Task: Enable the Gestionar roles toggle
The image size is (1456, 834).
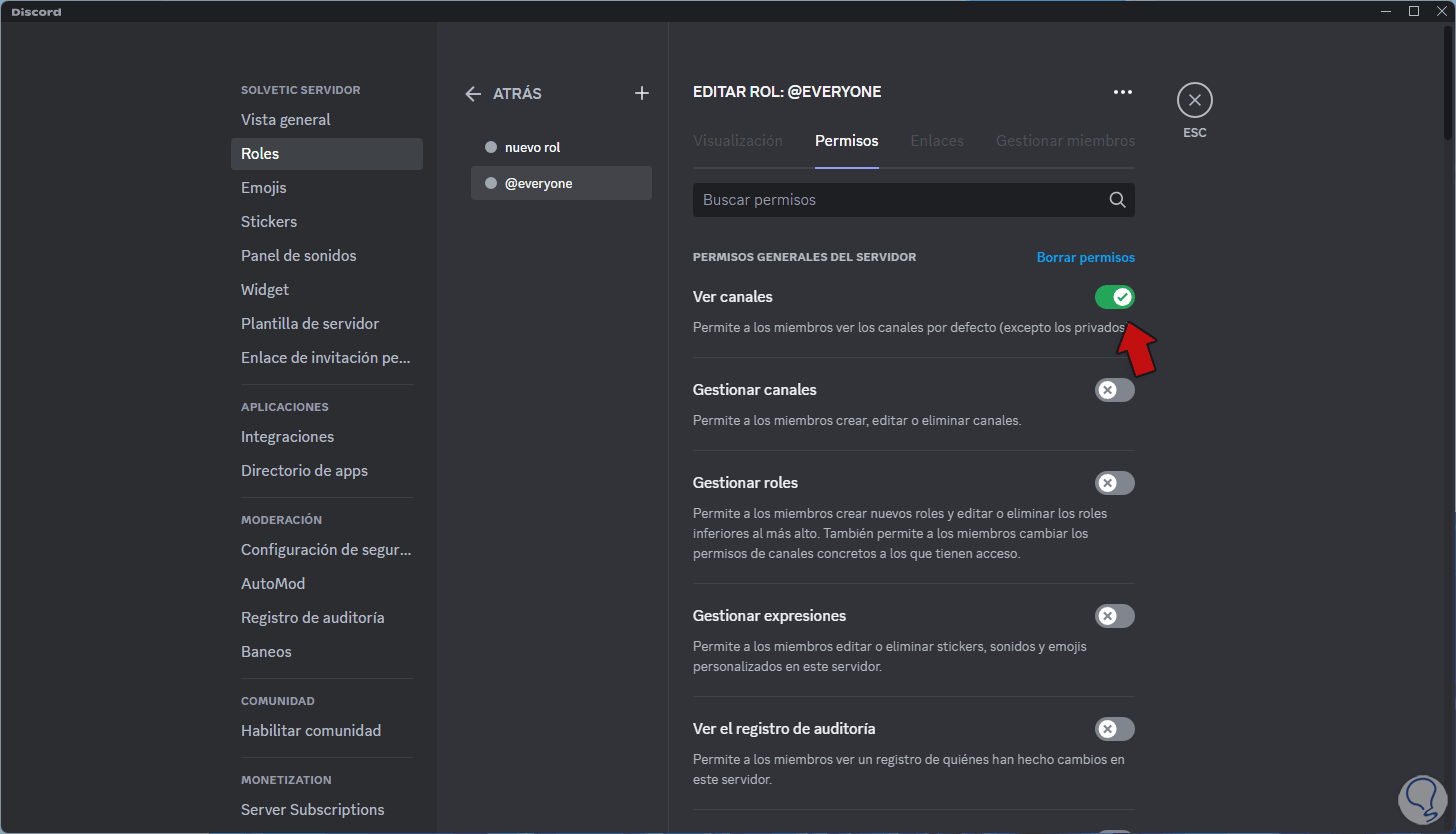Action: 1114,483
